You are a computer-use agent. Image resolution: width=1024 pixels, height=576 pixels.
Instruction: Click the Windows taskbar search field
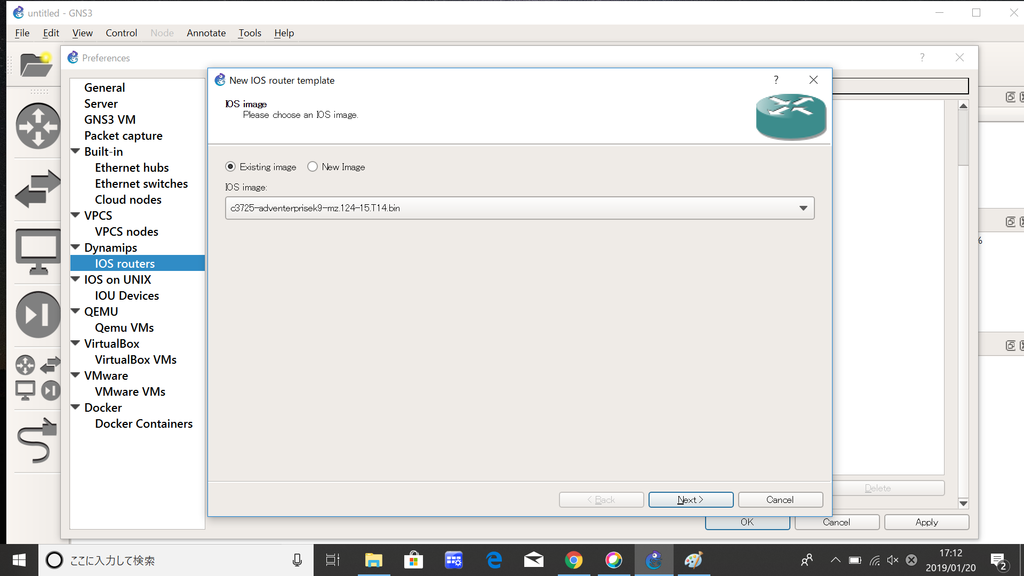point(176,560)
